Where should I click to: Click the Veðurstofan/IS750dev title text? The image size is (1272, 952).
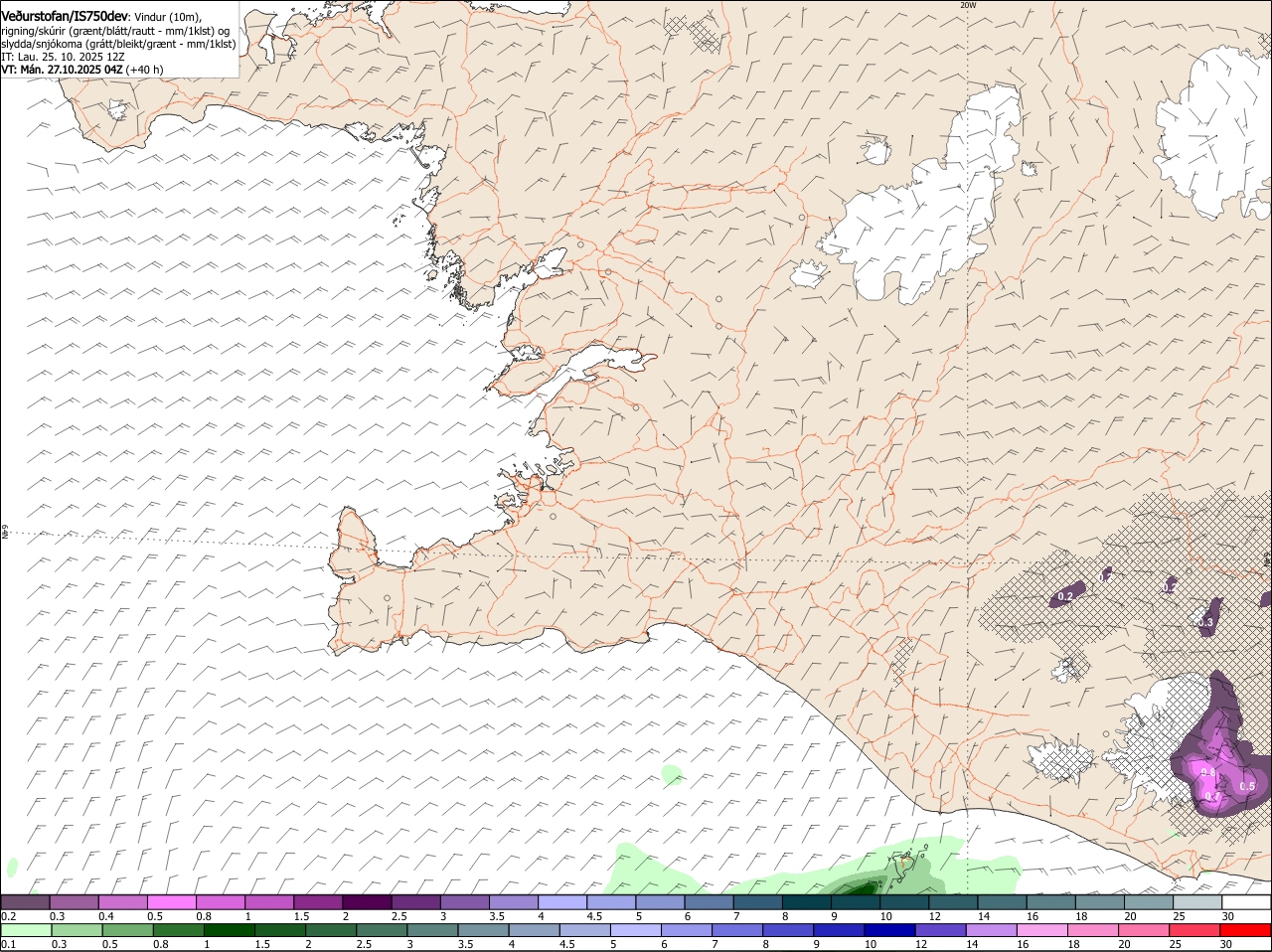[x=65, y=16]
